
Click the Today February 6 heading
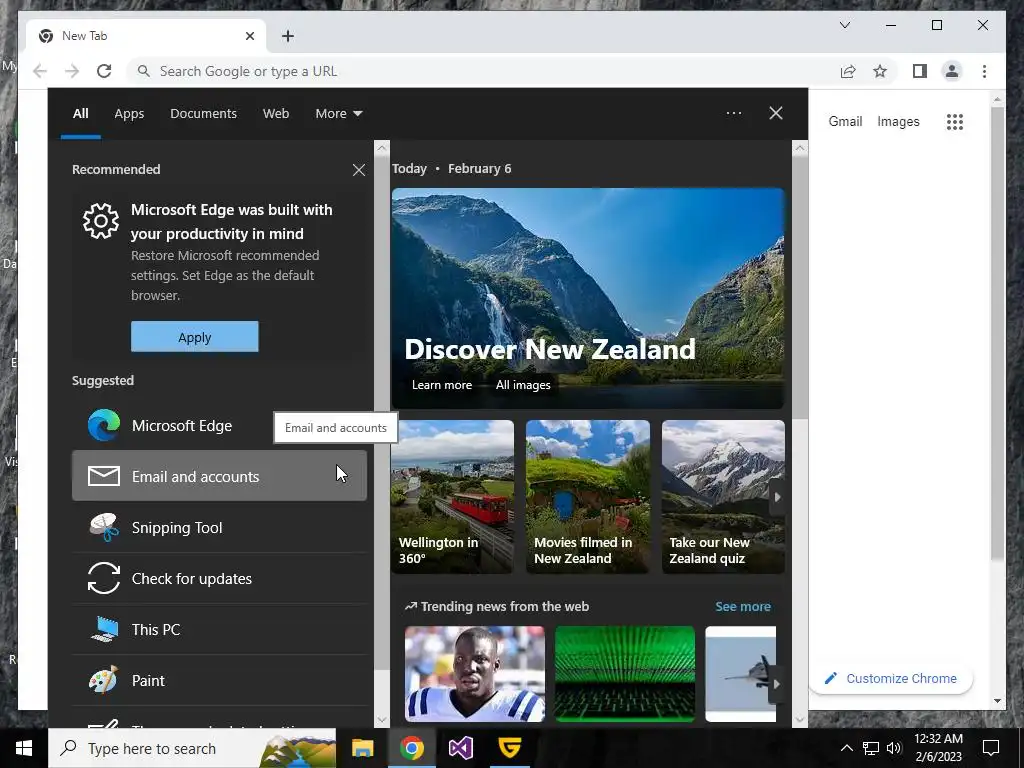tap(452, 168)
